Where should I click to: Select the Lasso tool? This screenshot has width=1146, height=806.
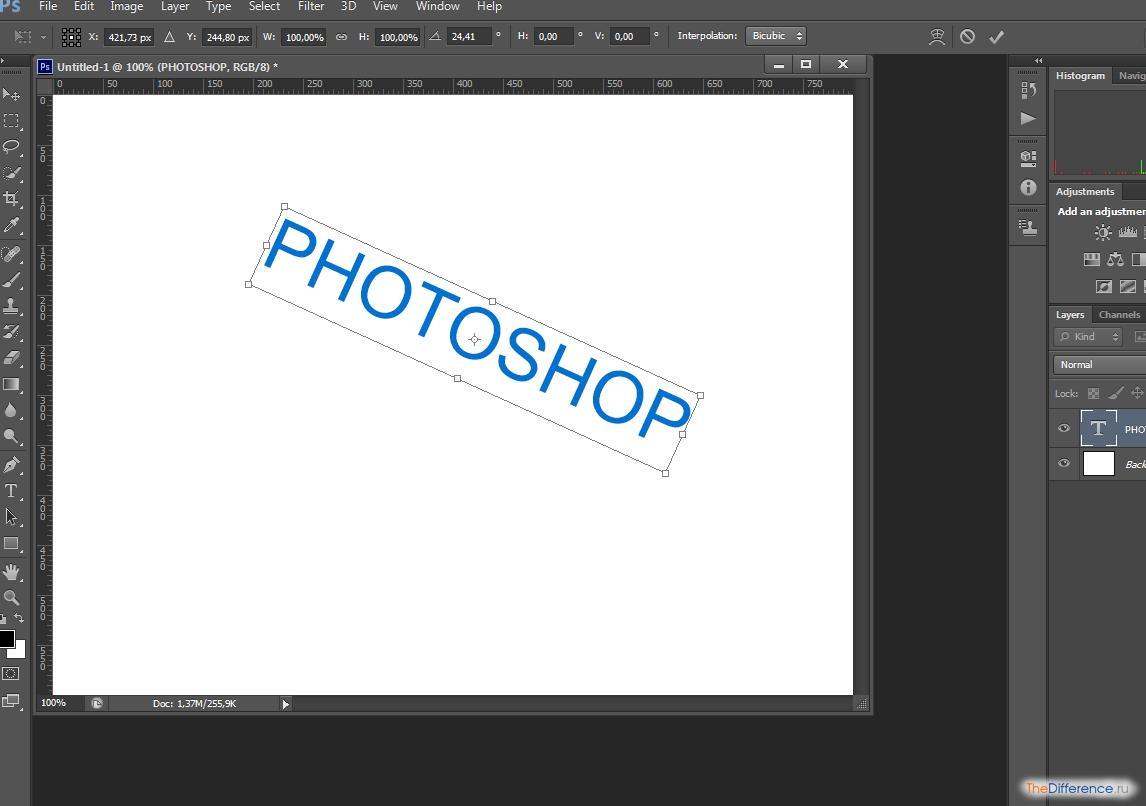pos(12,146)
